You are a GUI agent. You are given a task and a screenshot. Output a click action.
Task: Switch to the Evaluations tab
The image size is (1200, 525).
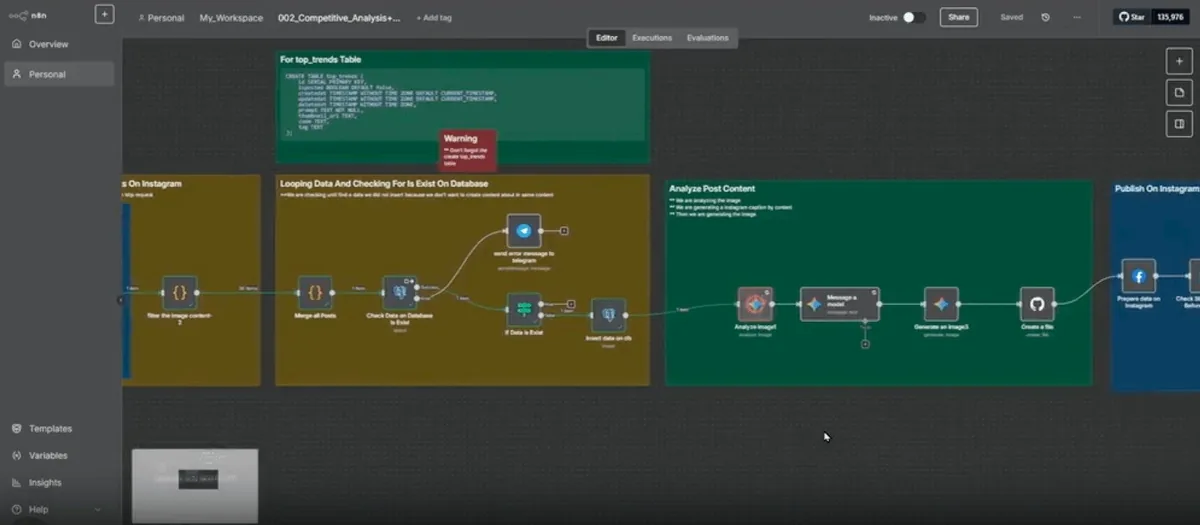(x=707, y=38)
